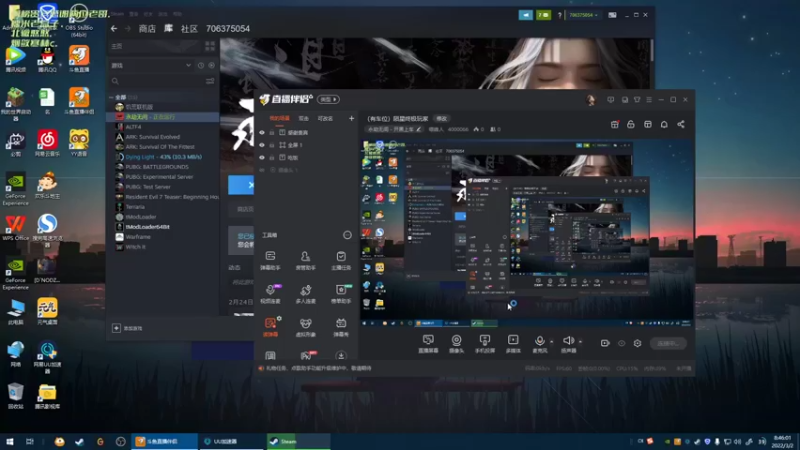Viewport: 800px width, 450px height.
Task: Open Steam advanced filter icon by search
Action: [210, 81]
